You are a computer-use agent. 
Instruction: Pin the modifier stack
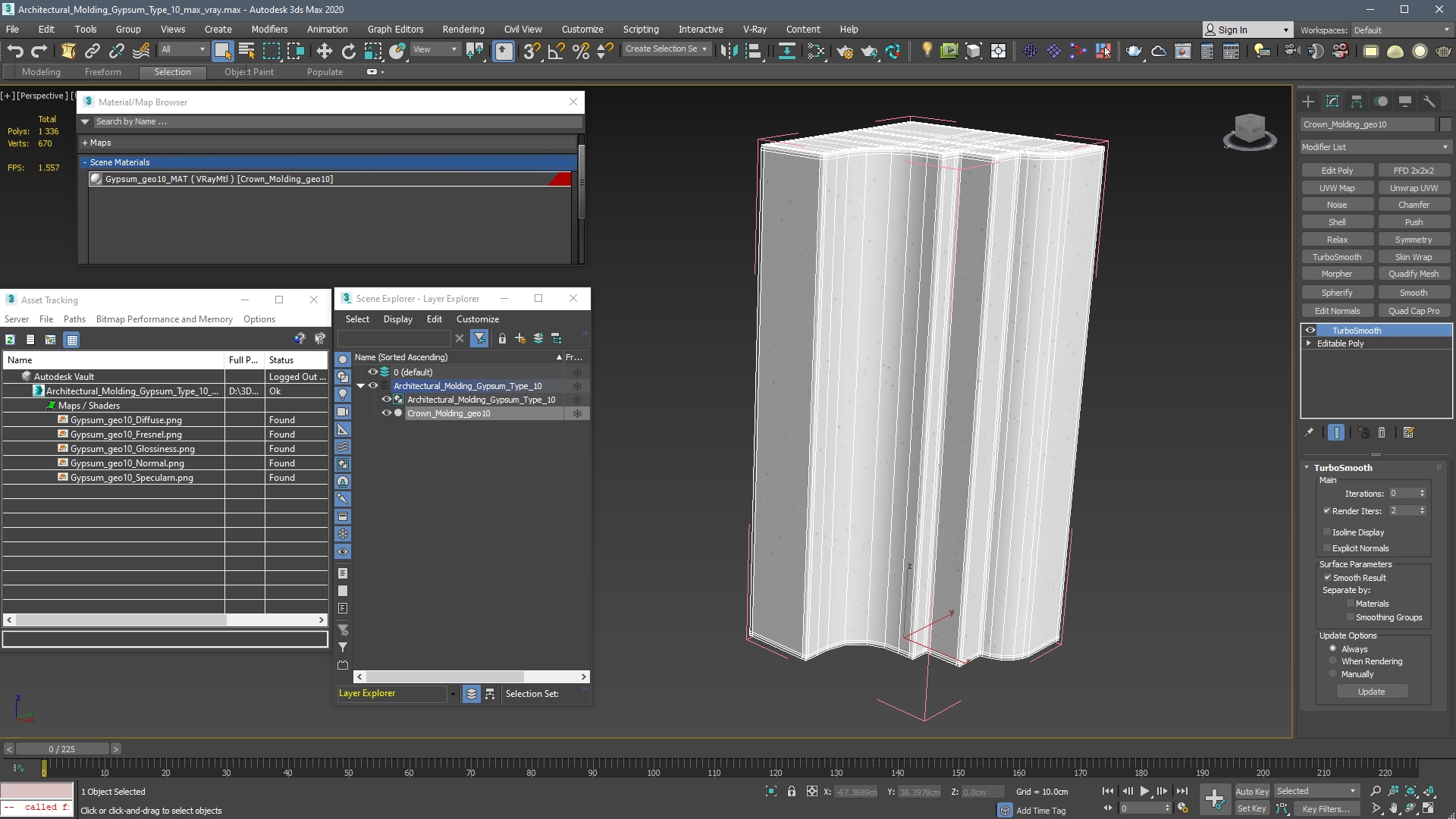pyautogui.click(x=1309, y=432)
